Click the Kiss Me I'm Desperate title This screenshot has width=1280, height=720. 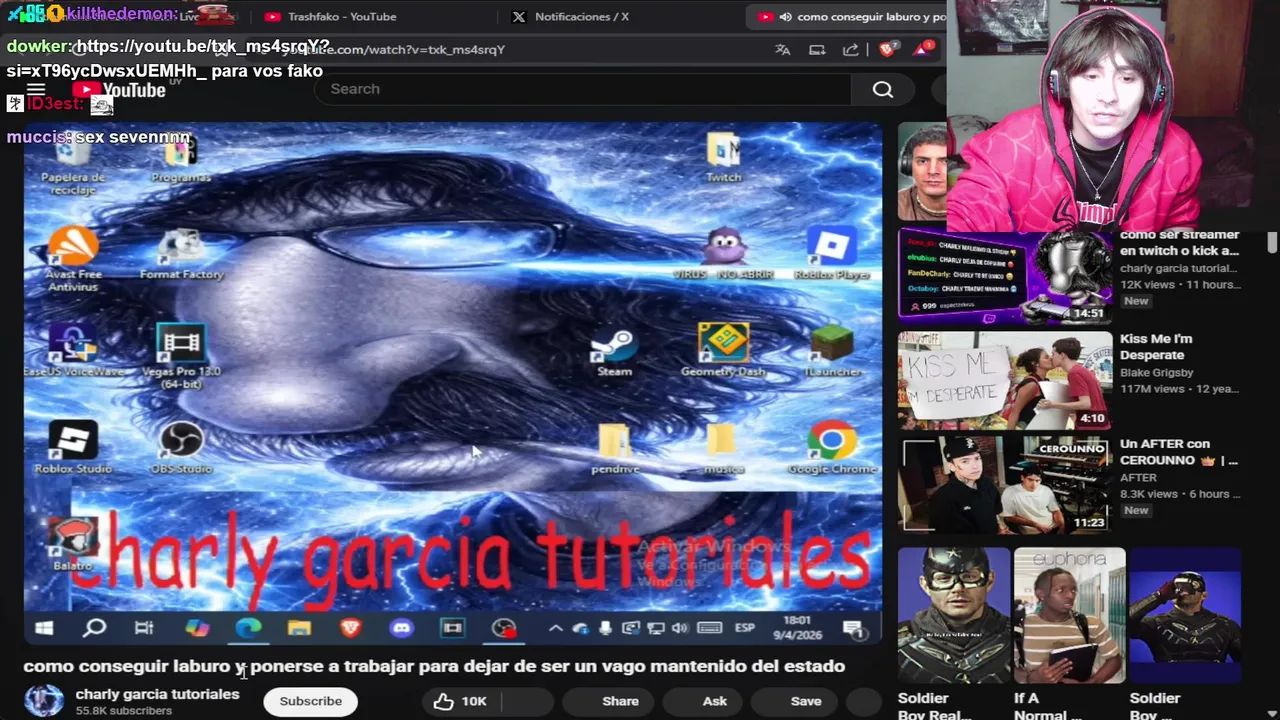point(1156,347)
